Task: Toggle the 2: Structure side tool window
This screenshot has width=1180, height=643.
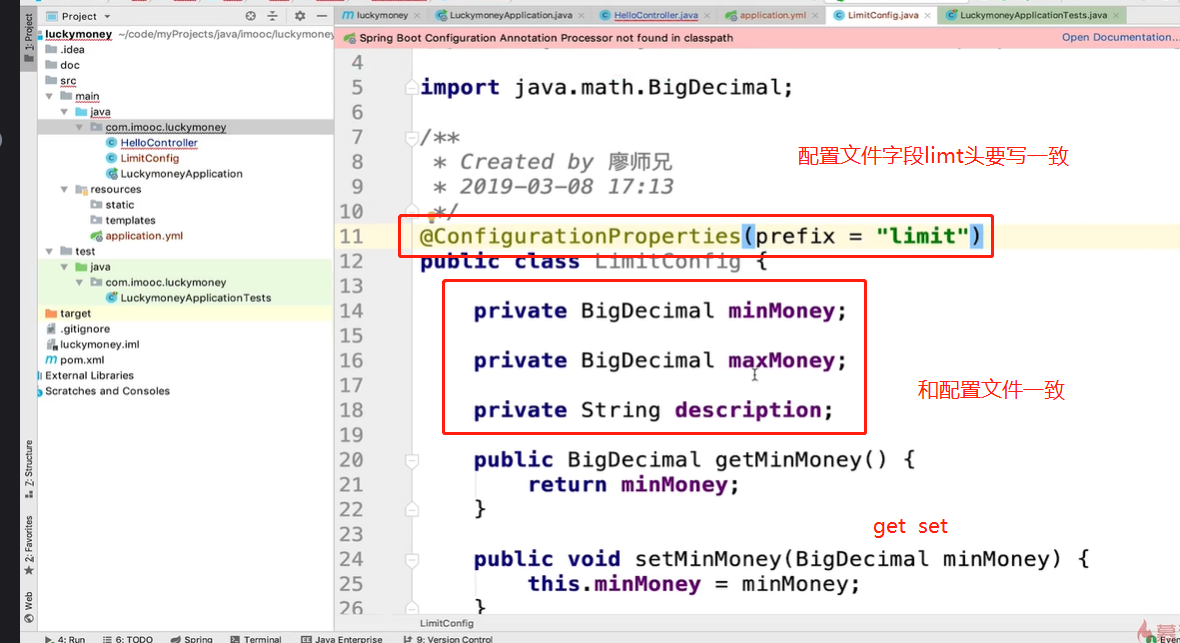Action: [x=29, y=469]
